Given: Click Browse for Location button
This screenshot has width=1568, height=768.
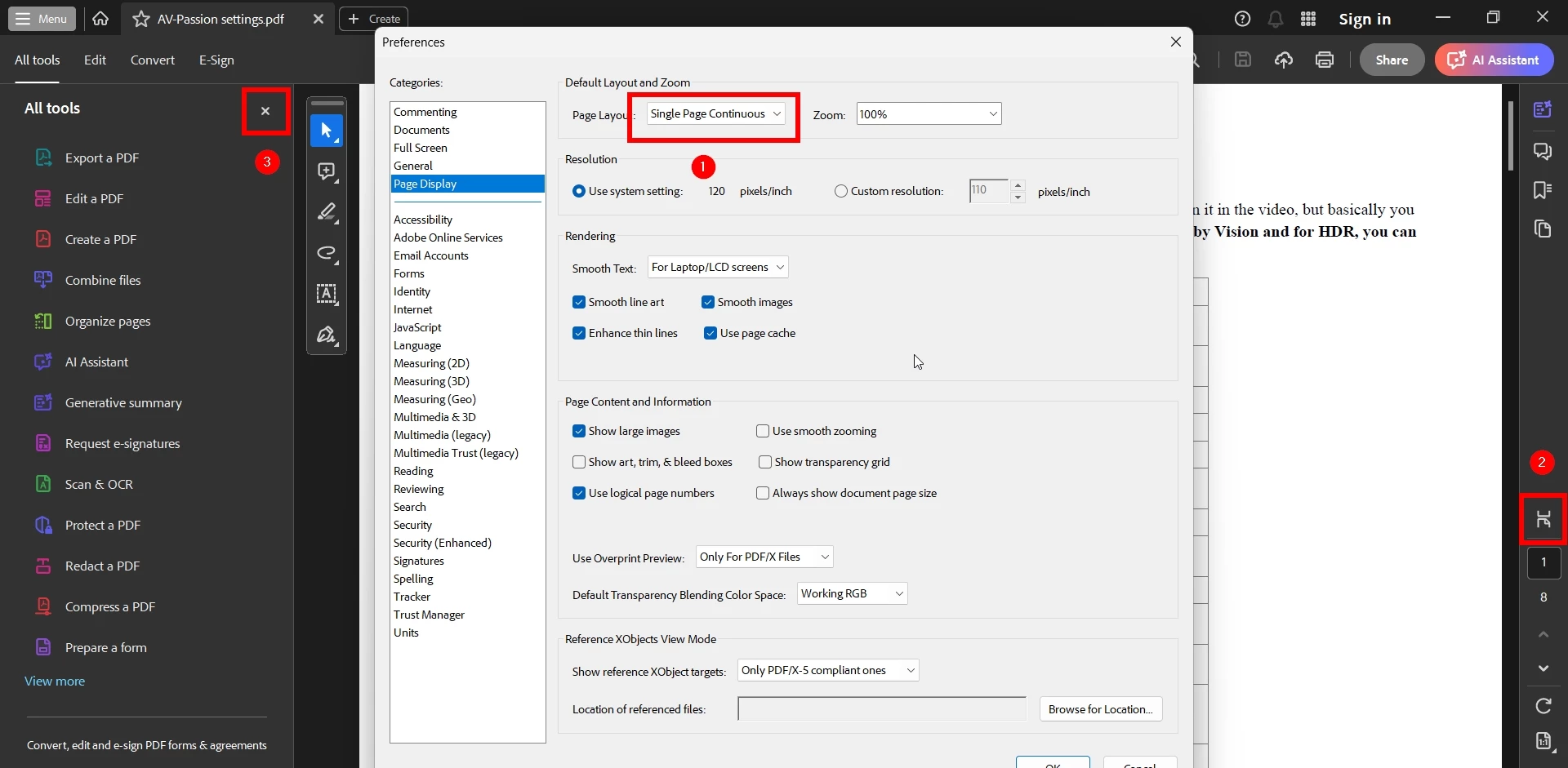Looking at the screenshot, I should coord(1100,709).
